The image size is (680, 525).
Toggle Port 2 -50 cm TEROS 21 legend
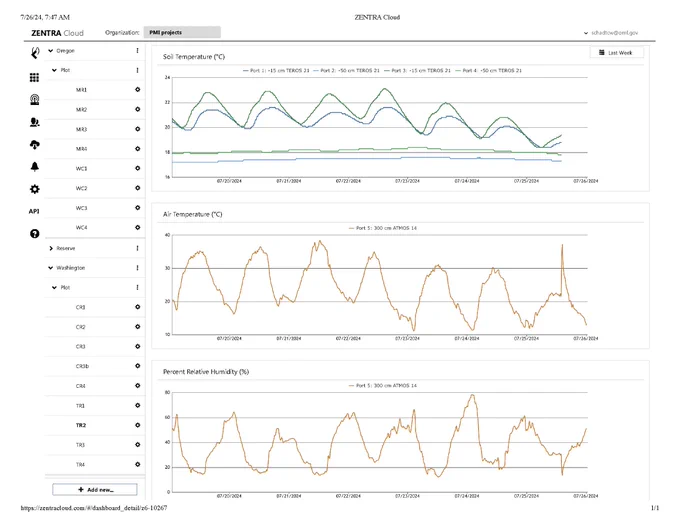(x=346, y=70)
